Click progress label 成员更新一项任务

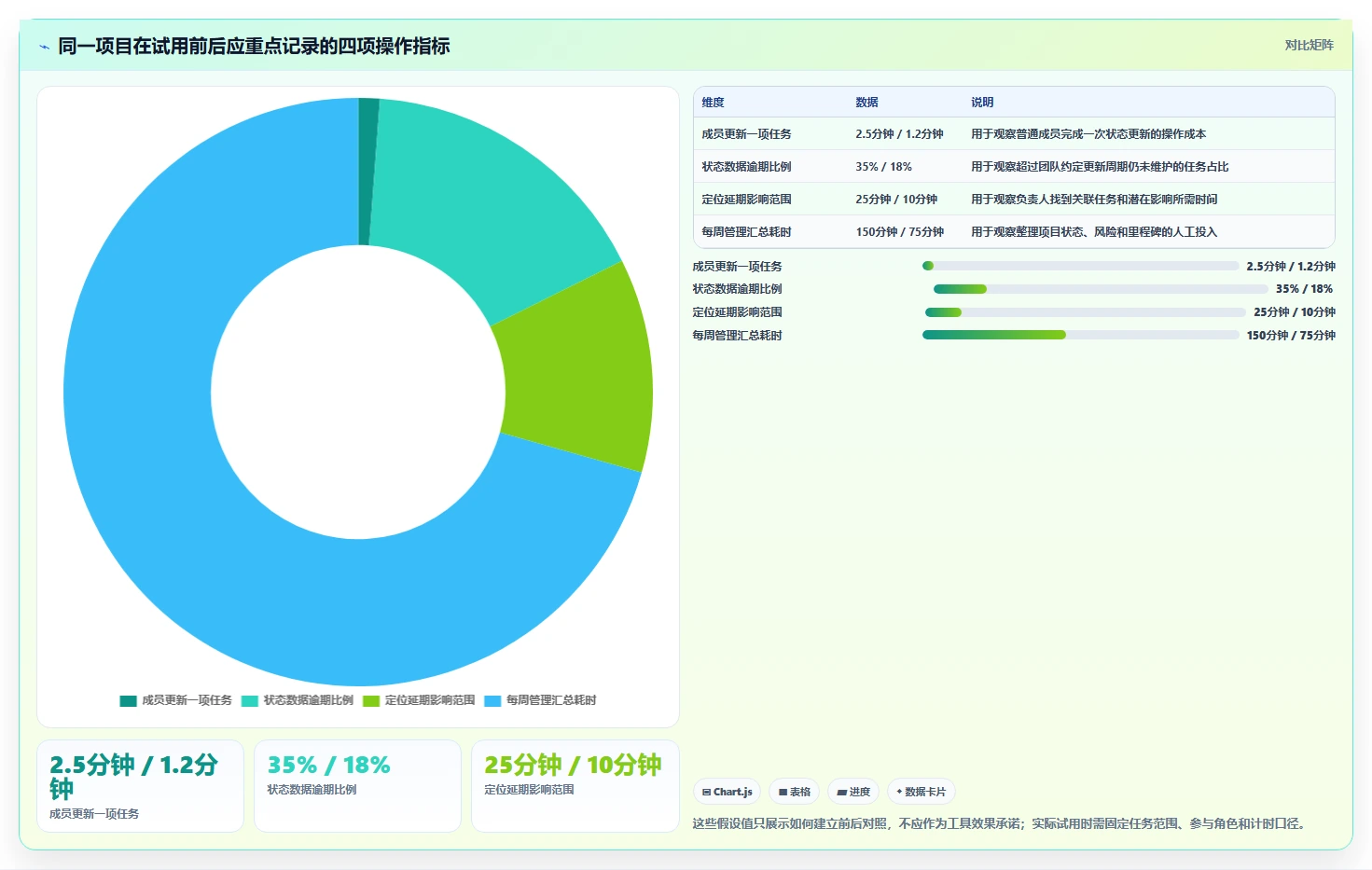737,267
